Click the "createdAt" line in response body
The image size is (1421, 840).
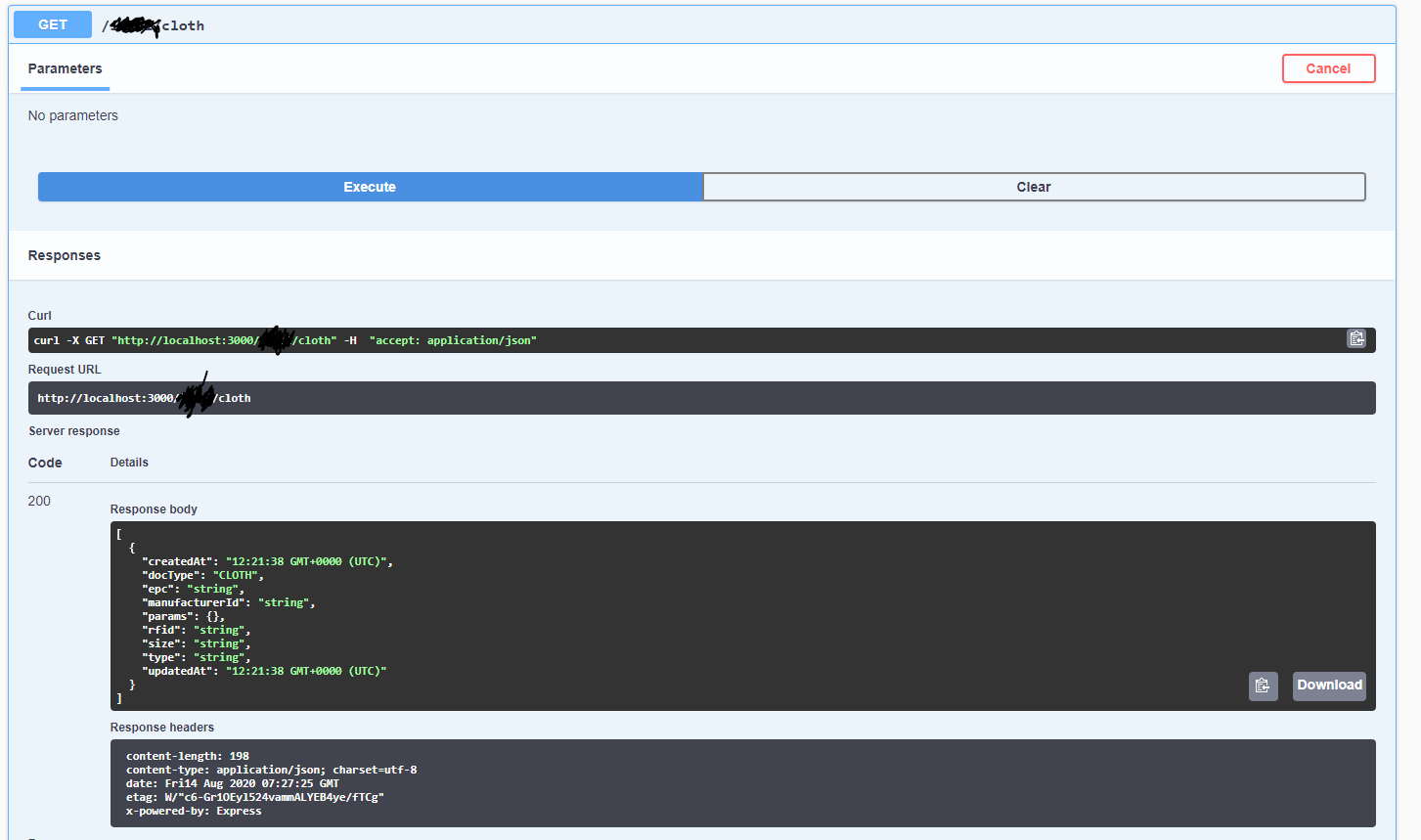pyautogui.click(x=267, y=561)
